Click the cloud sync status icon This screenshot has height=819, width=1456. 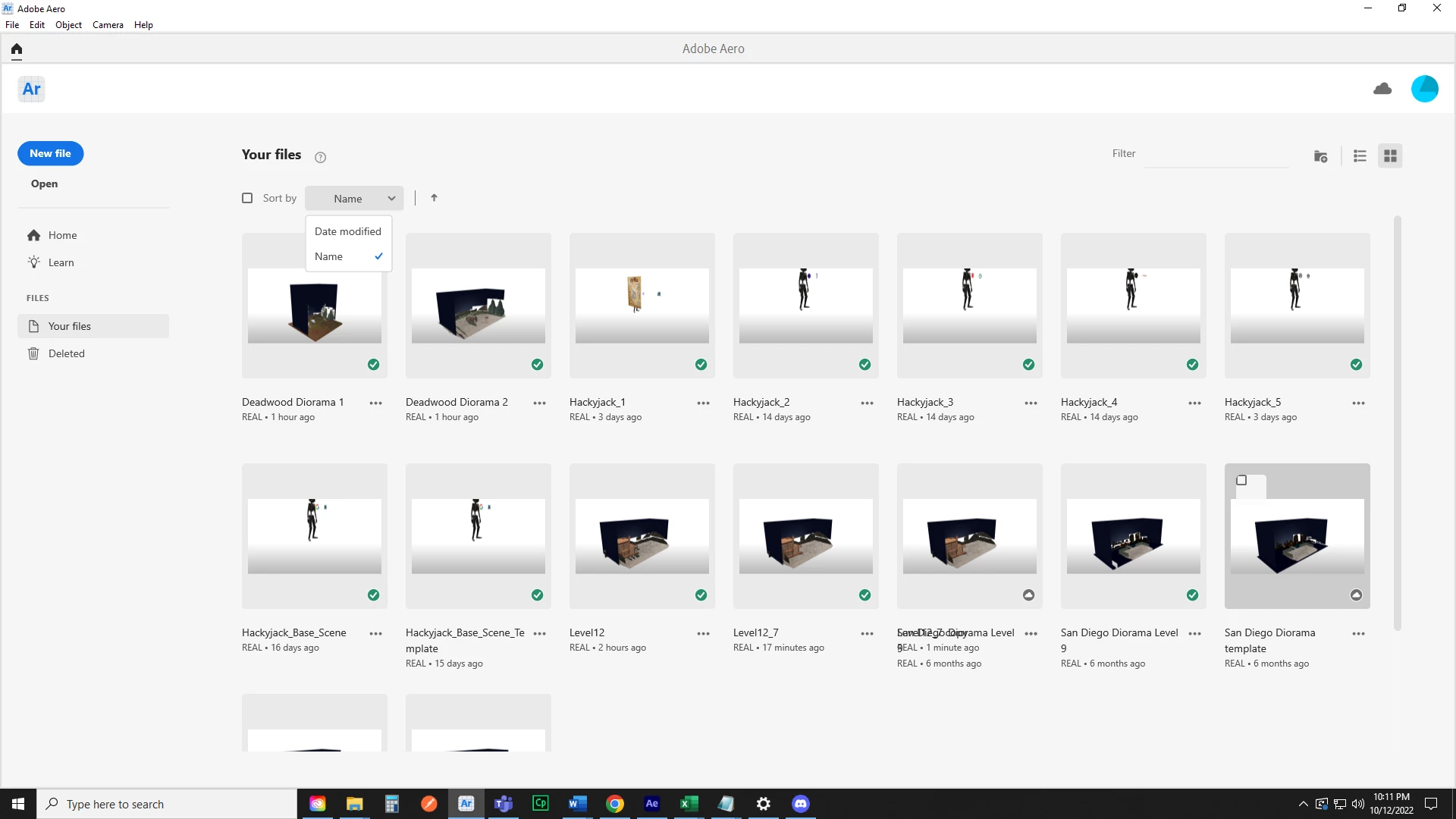click(x=1382, y=89)
